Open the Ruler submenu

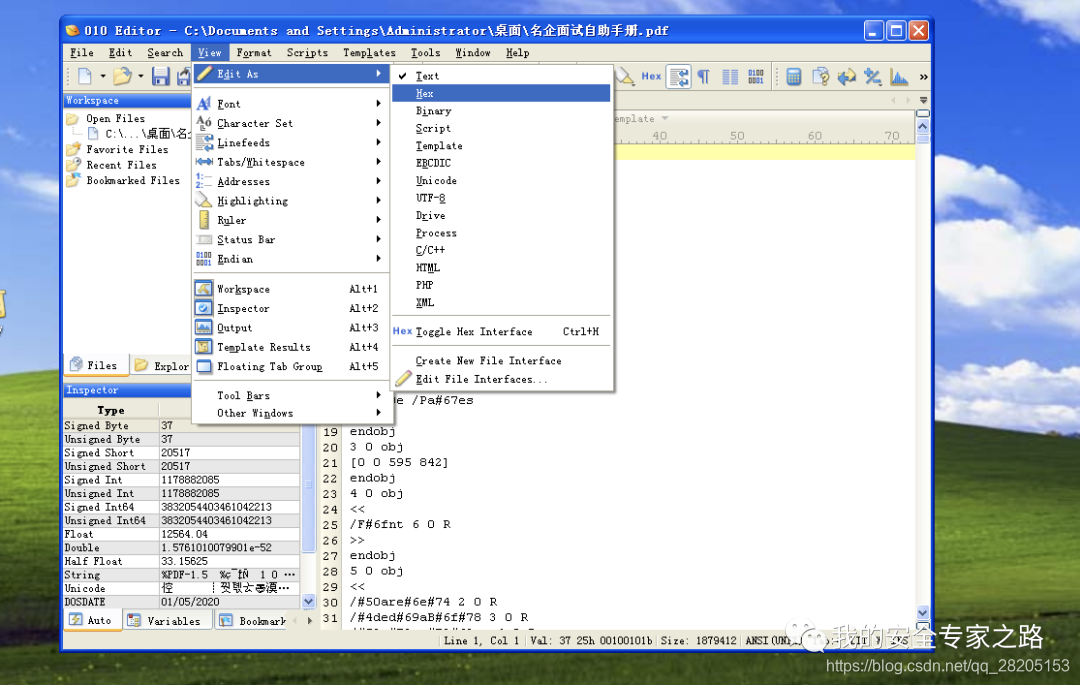[289, 220]
